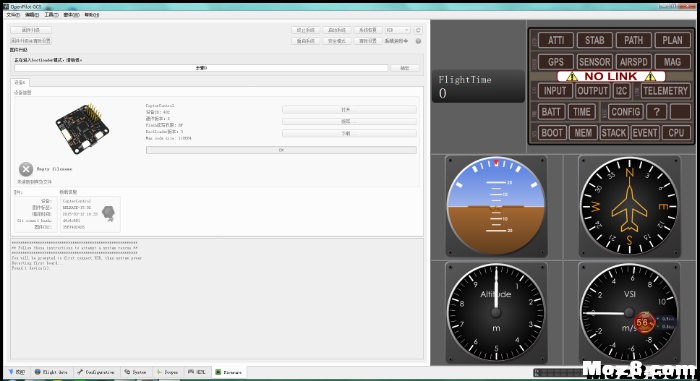Switch to the Scopes tab

(168, 372)
